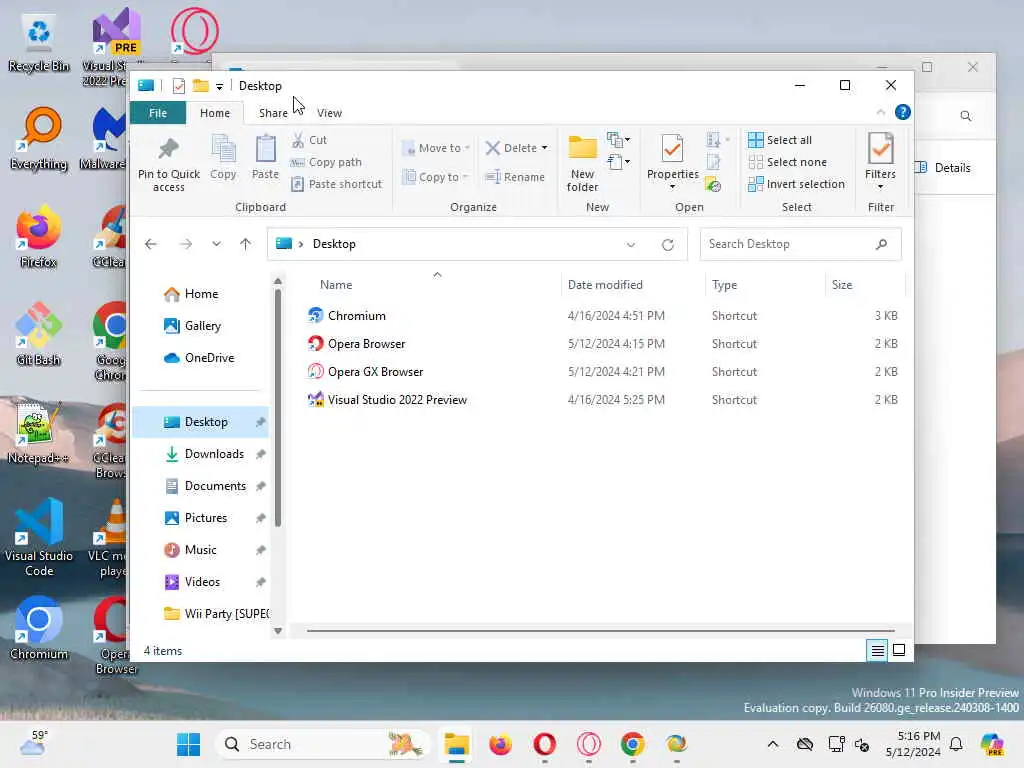Switch to Details view in status bar
The image size is (1024, 768).
coord(877,650)
